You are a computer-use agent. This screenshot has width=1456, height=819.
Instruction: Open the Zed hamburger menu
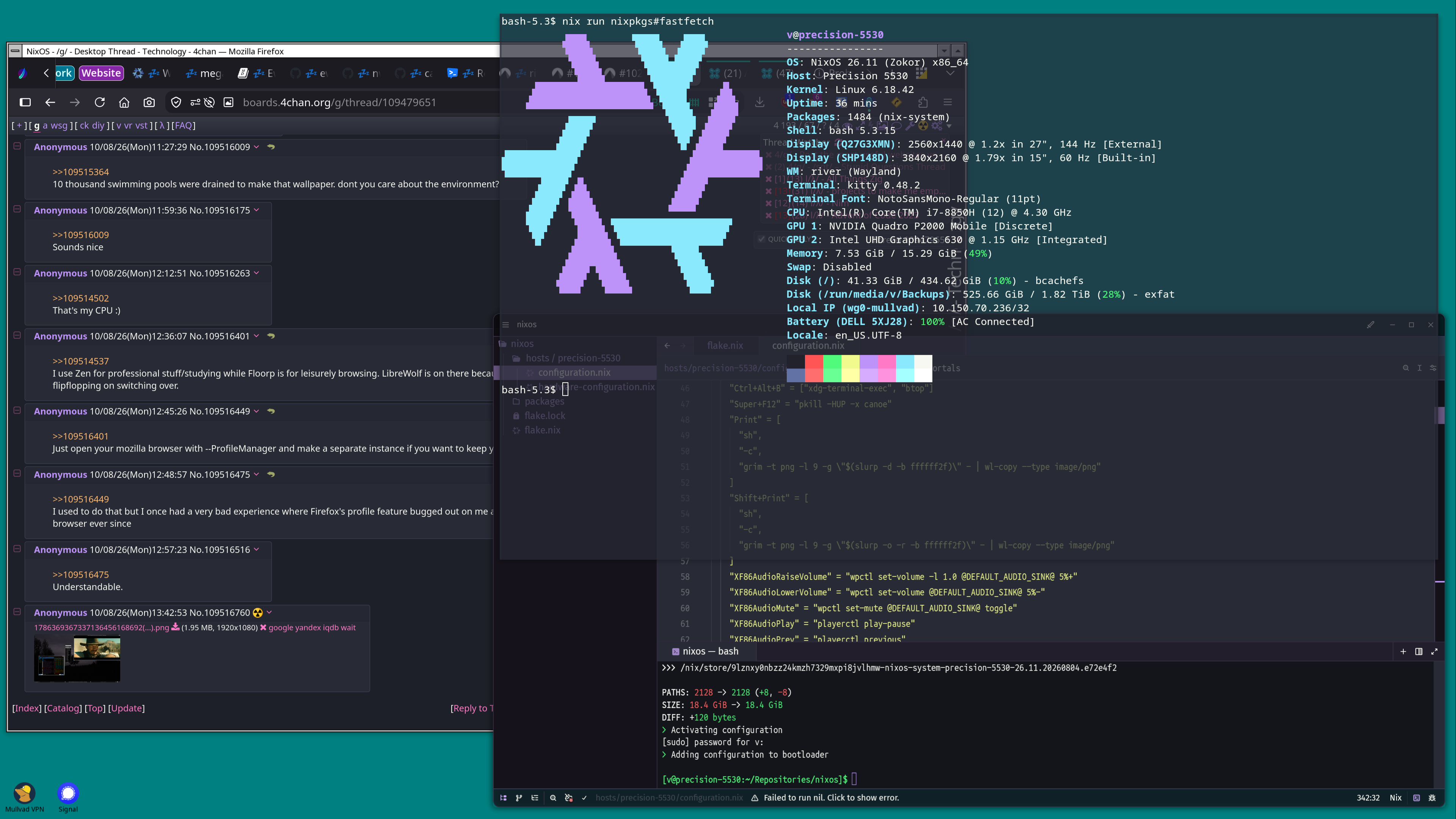[x=506, y=325]
